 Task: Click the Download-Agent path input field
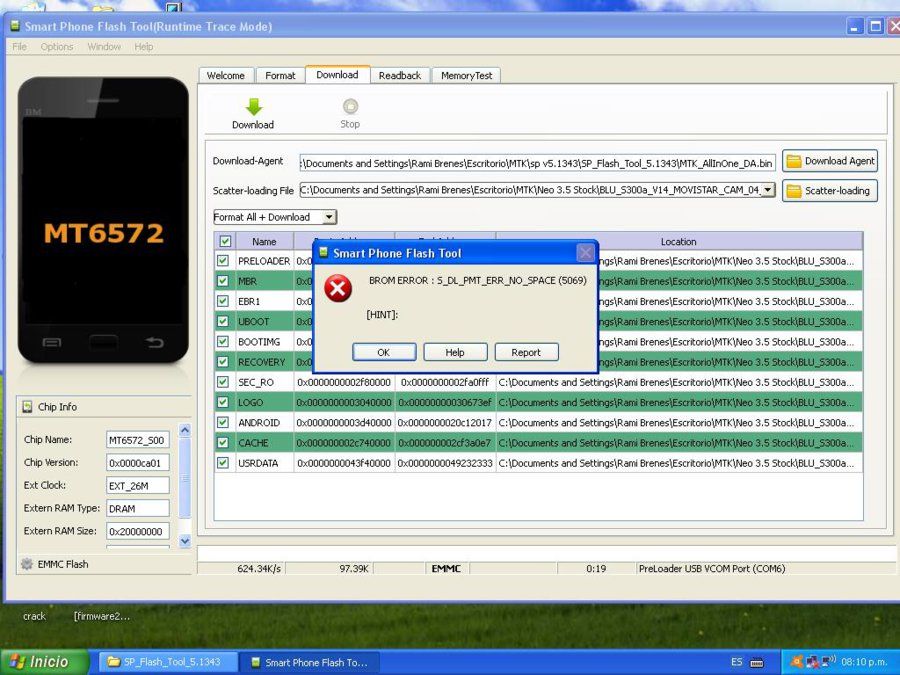(x=537, y=163)
